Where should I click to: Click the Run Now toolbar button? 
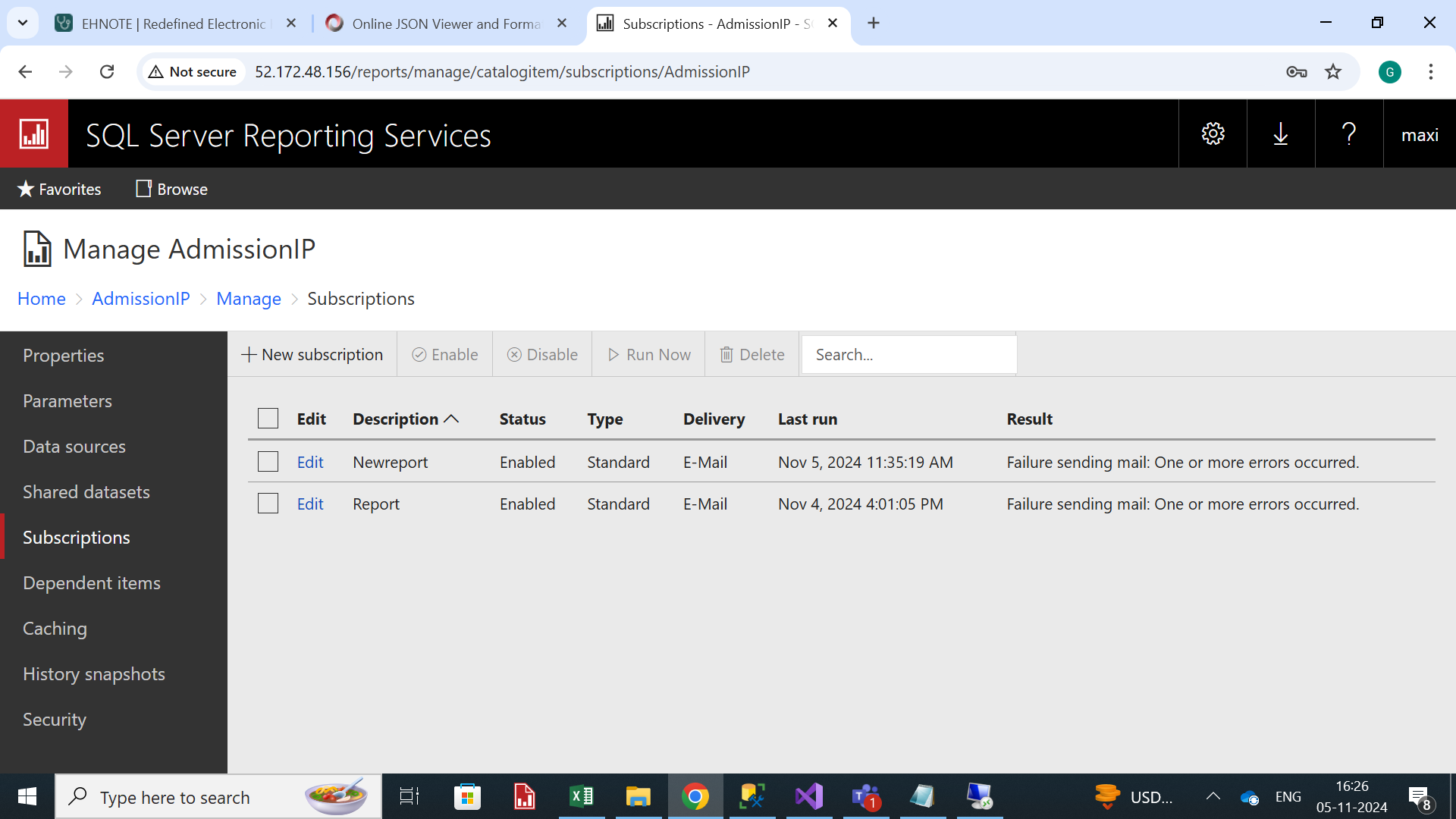point(649,354)
